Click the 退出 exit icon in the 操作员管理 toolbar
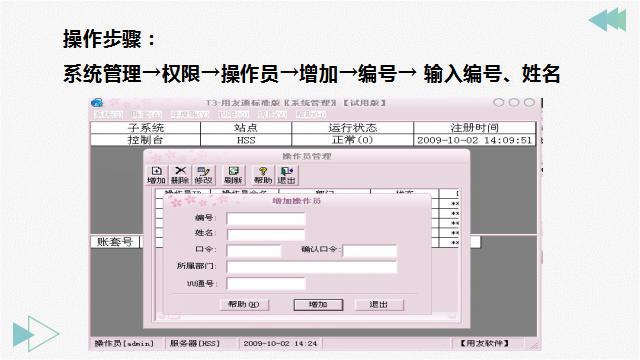The width and height of the screenshot is (640, 360). [x=287, y=175]
